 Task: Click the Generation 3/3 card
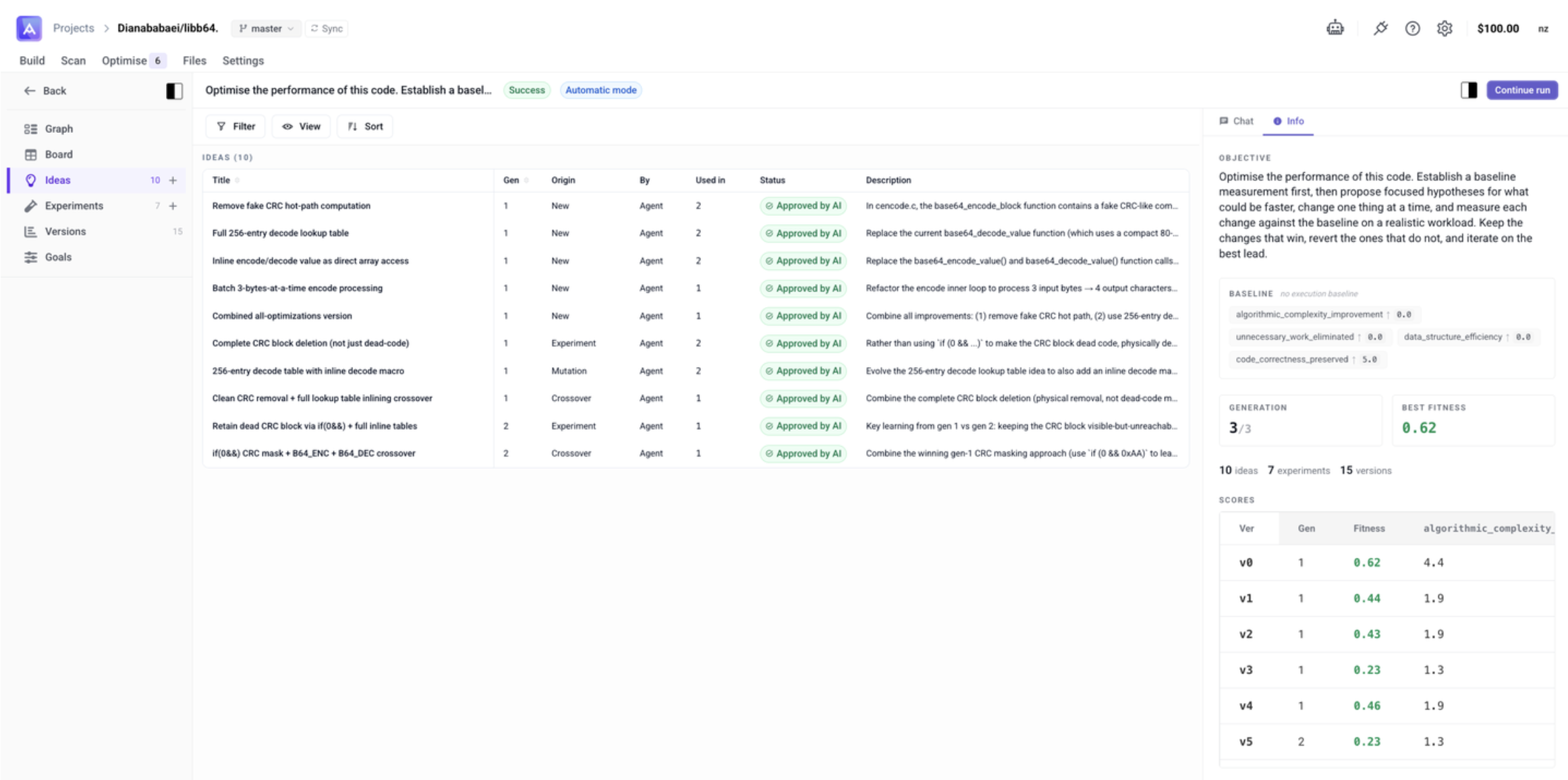(x=1300, y=420)
